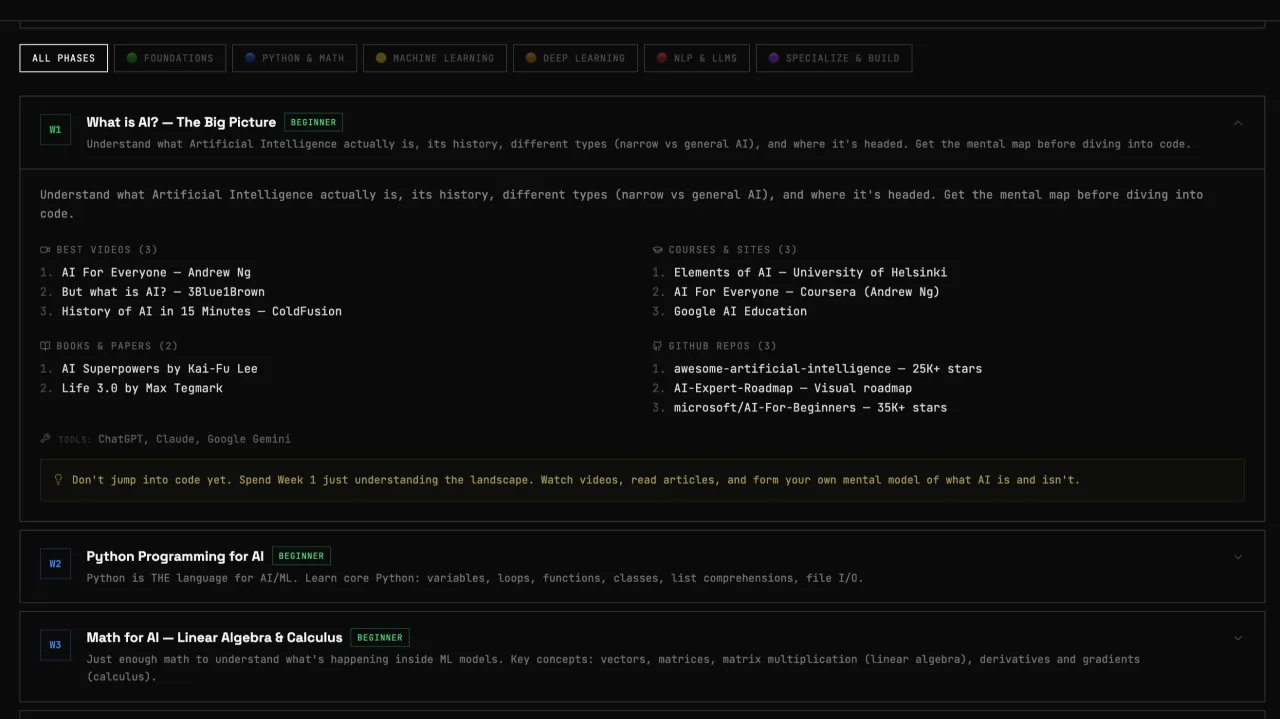The height and width of the screenshot is (719, 1280).
Task: Open awesome-artificial-intelligence repo
Action: pyautogui.click(x=827, y=369)
